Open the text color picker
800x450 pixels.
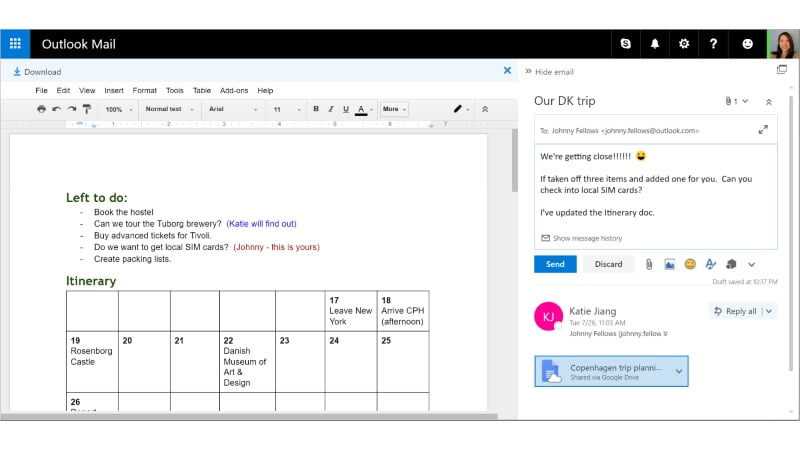(361, 109)
